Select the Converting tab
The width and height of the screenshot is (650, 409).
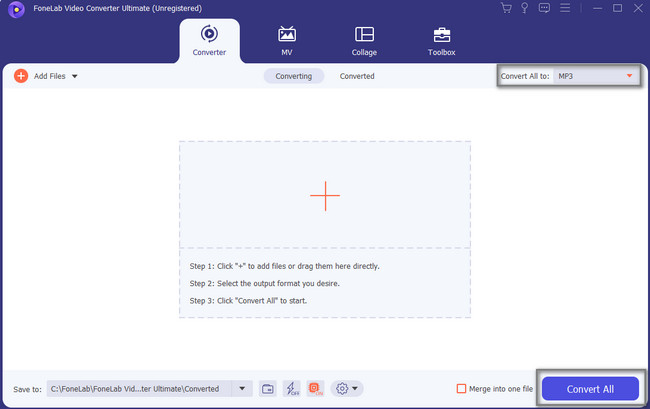pos(293,76)
